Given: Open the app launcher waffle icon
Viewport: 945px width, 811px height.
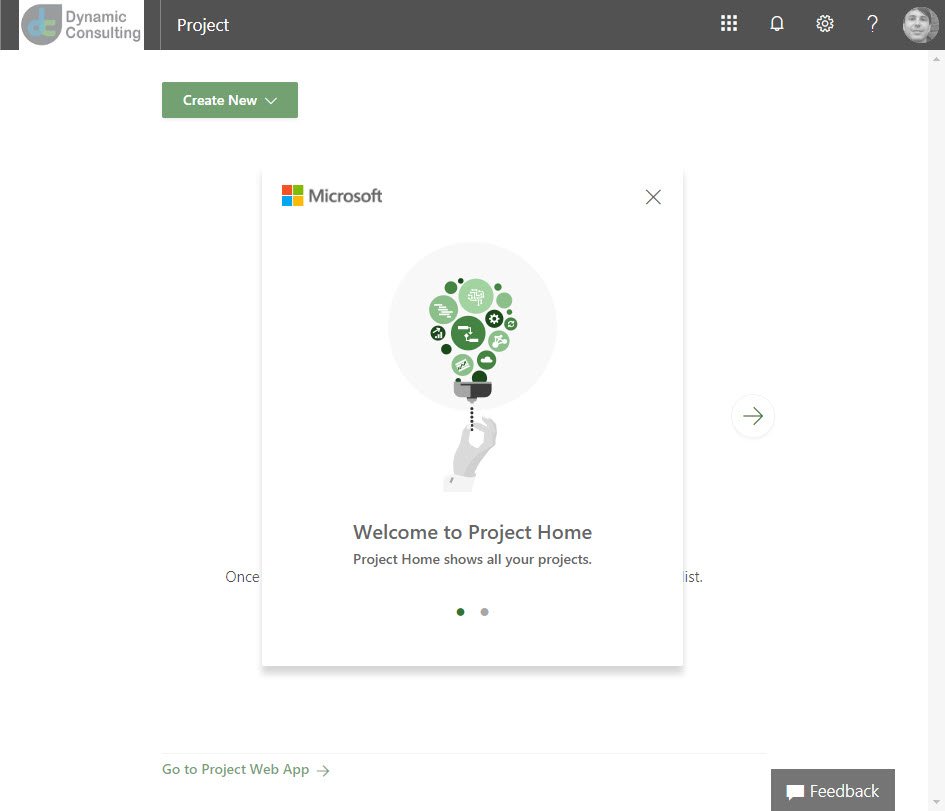Looking at the screenshot, I should (x=729, y=23).
